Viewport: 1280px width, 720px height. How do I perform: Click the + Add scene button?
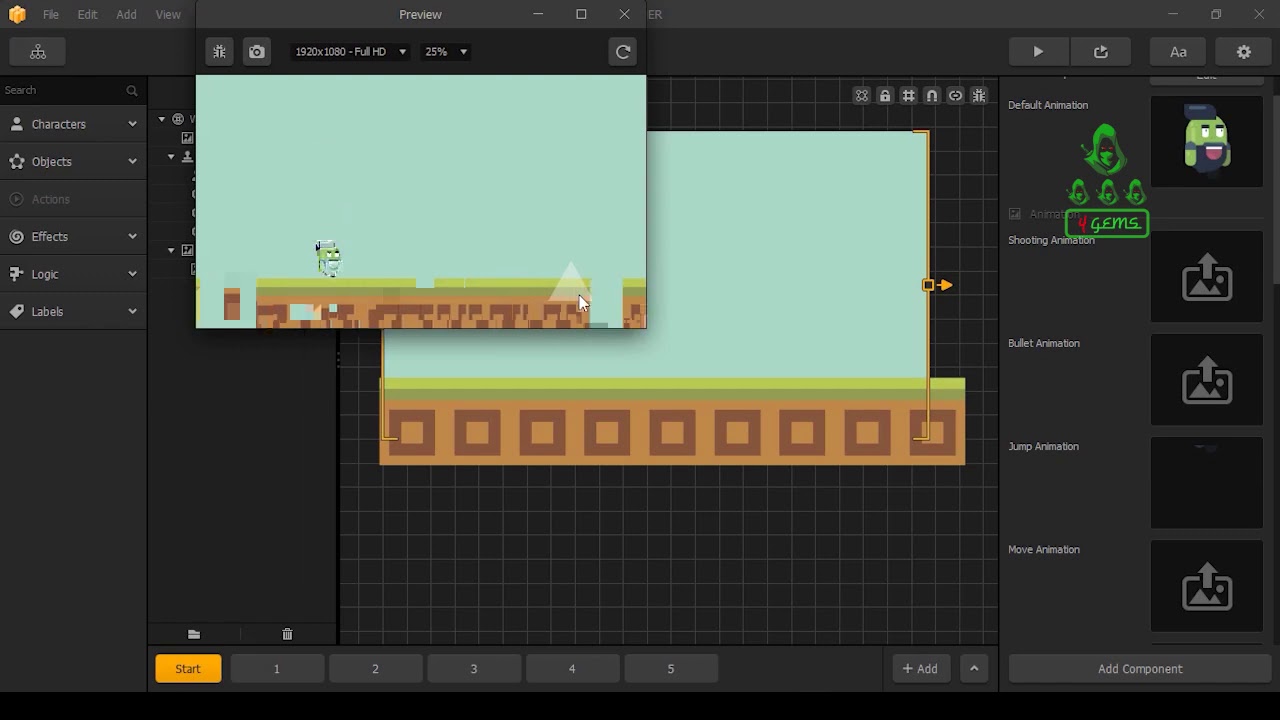point(920,669)
